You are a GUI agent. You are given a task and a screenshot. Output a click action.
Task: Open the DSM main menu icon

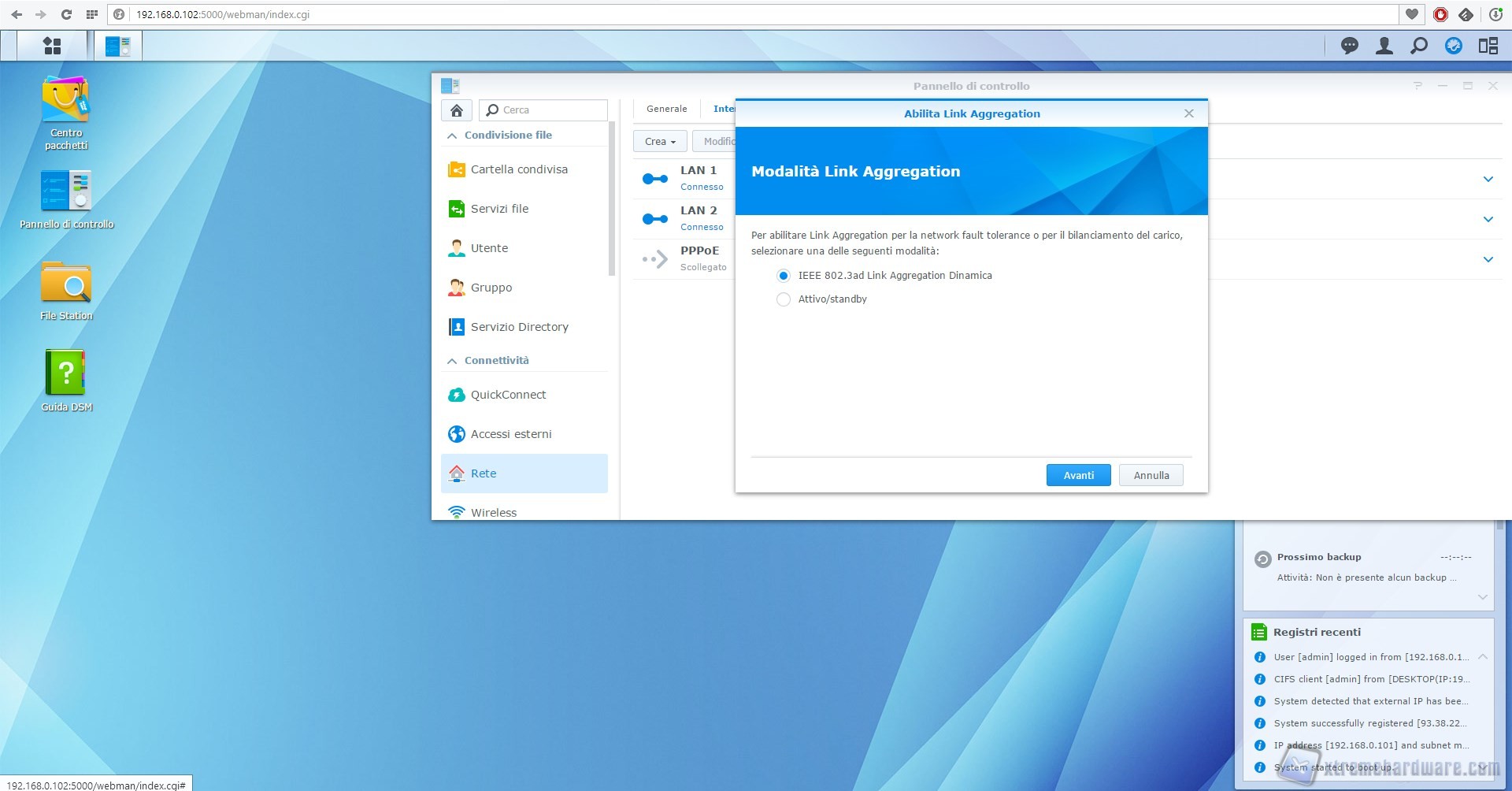52,46
